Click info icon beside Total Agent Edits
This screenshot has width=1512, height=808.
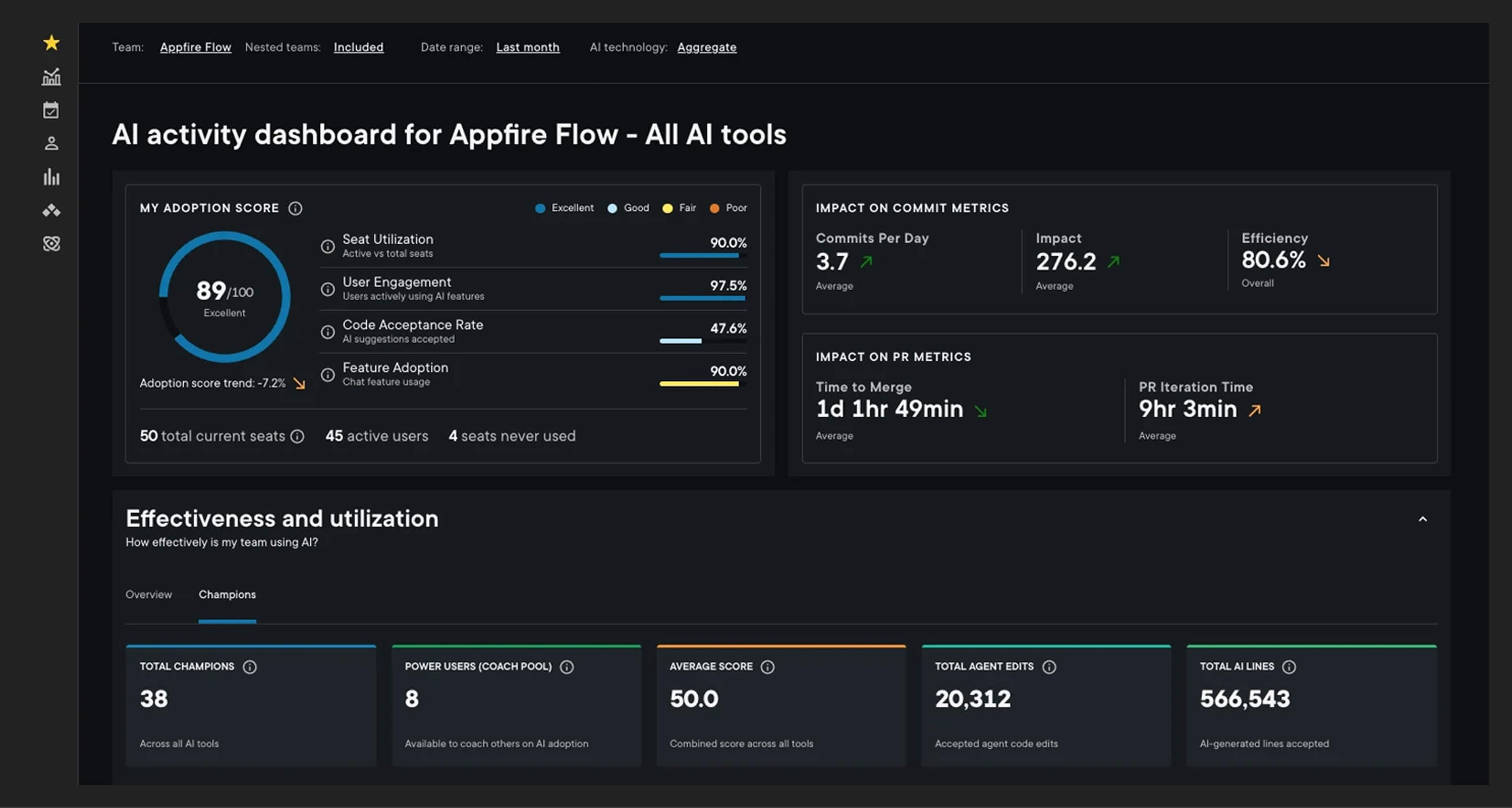1049,667
